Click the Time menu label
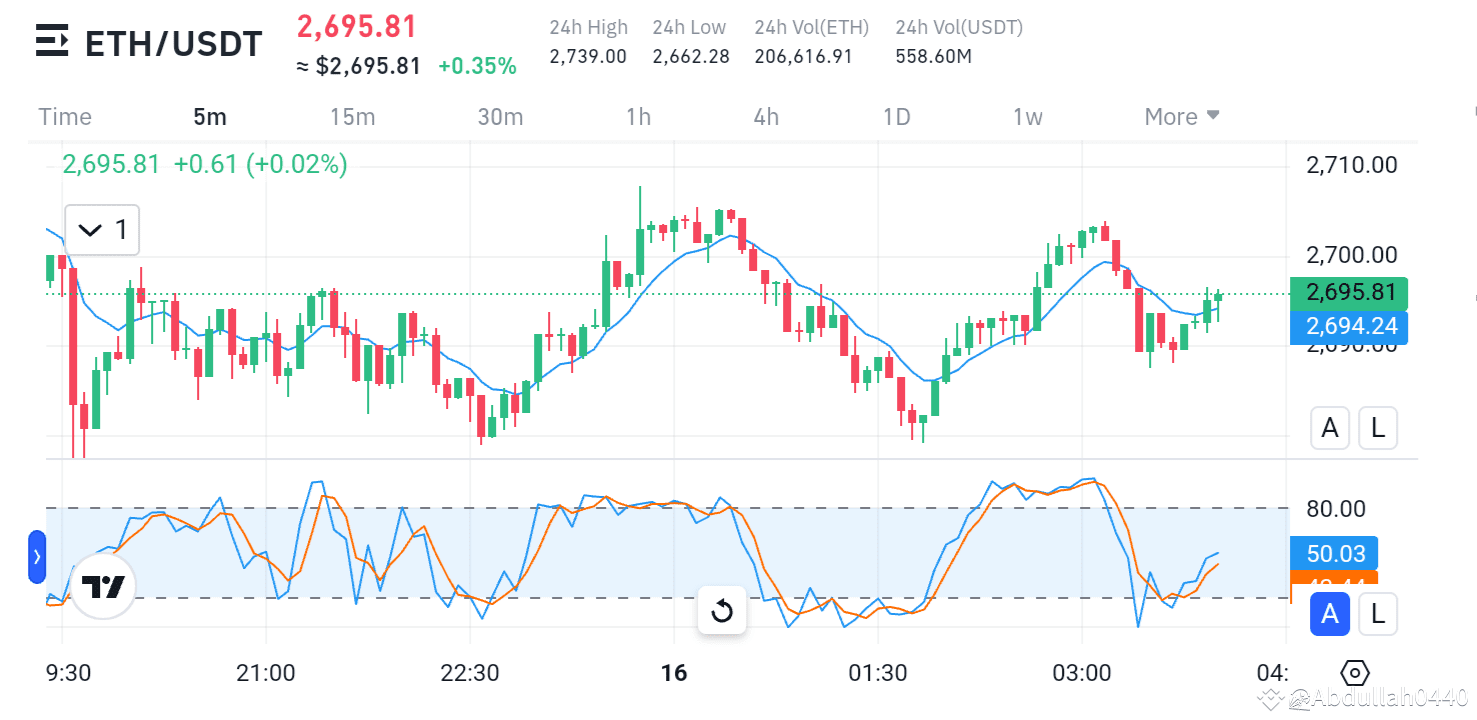This screenshot has height=720, width=1477. coord(64,116)
